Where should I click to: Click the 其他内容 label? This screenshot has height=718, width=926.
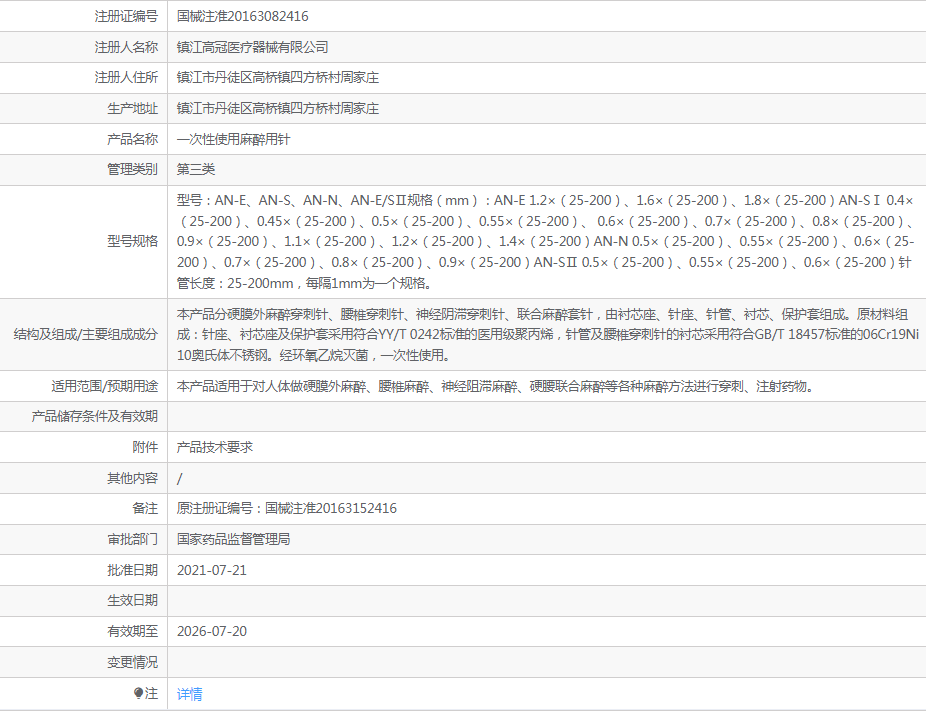133,478
